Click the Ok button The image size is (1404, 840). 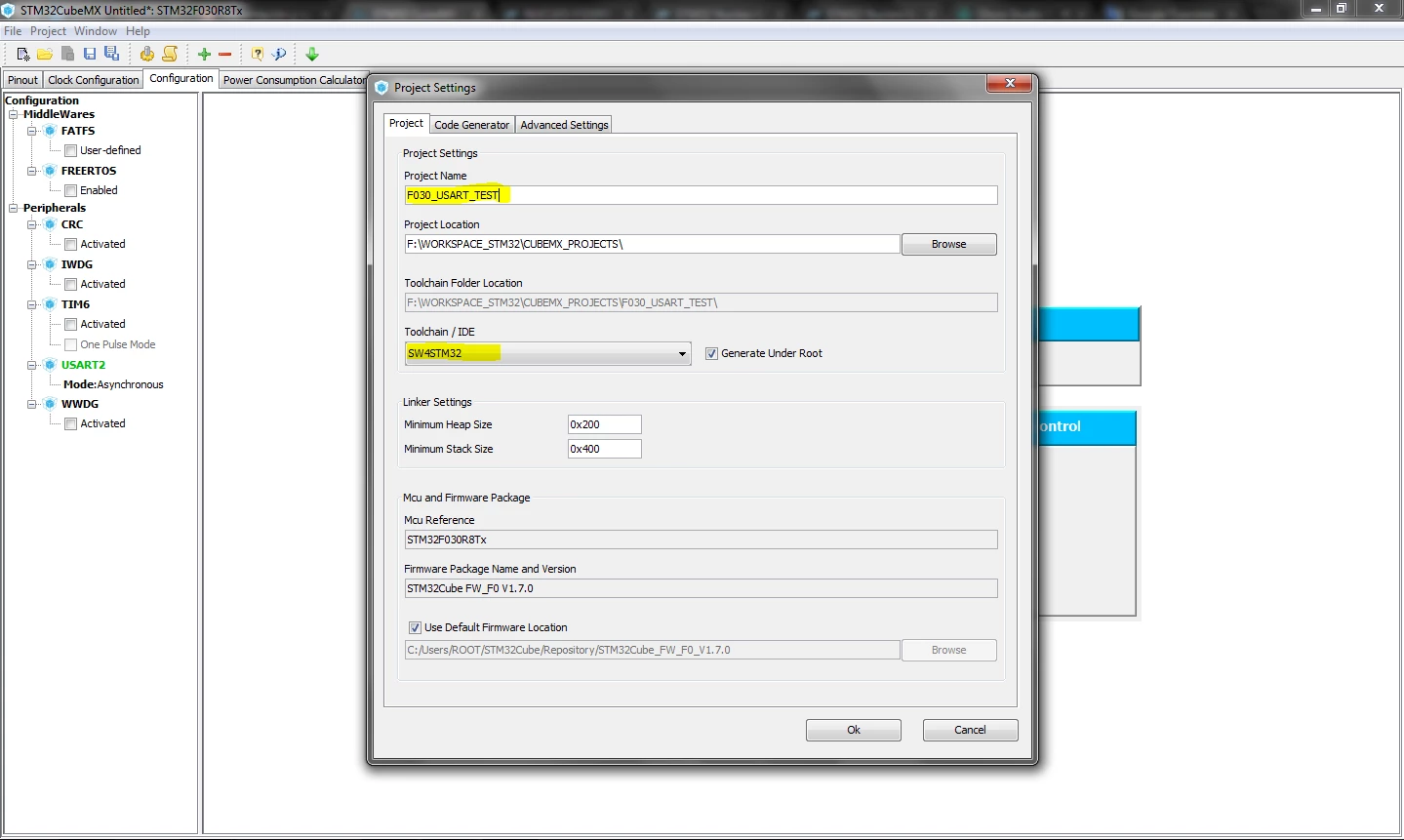tap(854, 730)
